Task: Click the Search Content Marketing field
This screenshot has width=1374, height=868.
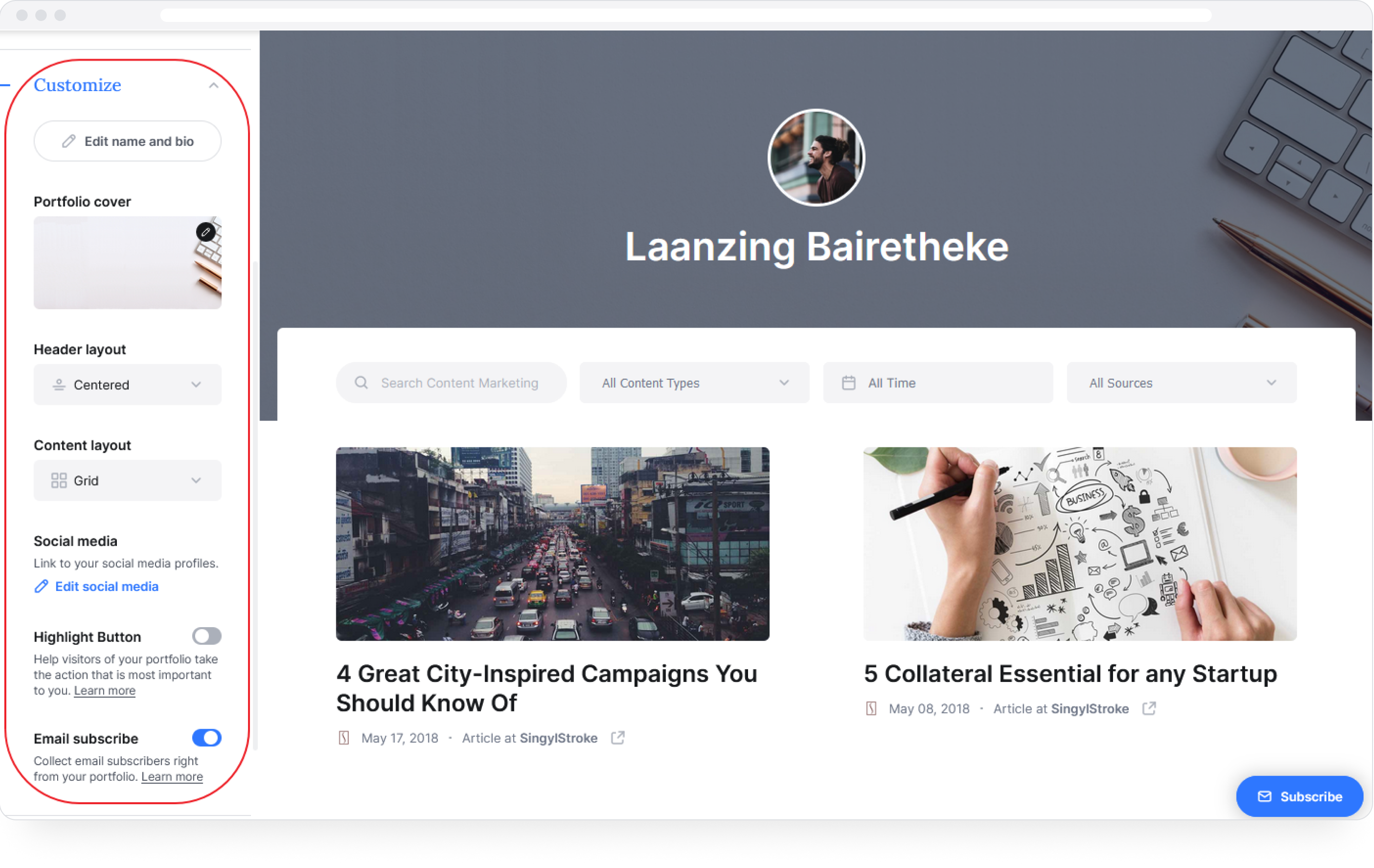Action: [x=451, y=382]
